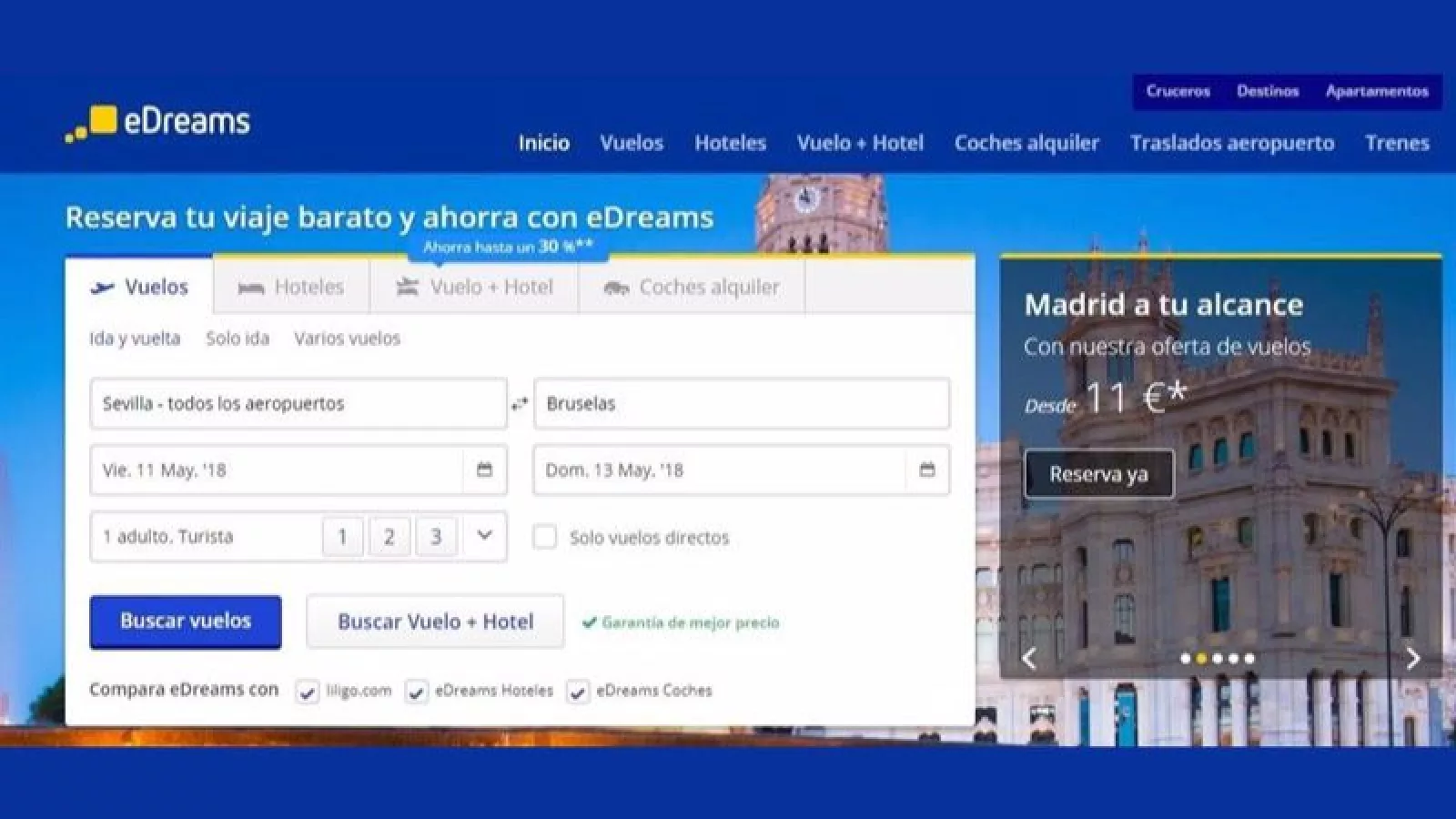Select 2 passengers quick button
1456x819 pixels.
pos(389,537)
